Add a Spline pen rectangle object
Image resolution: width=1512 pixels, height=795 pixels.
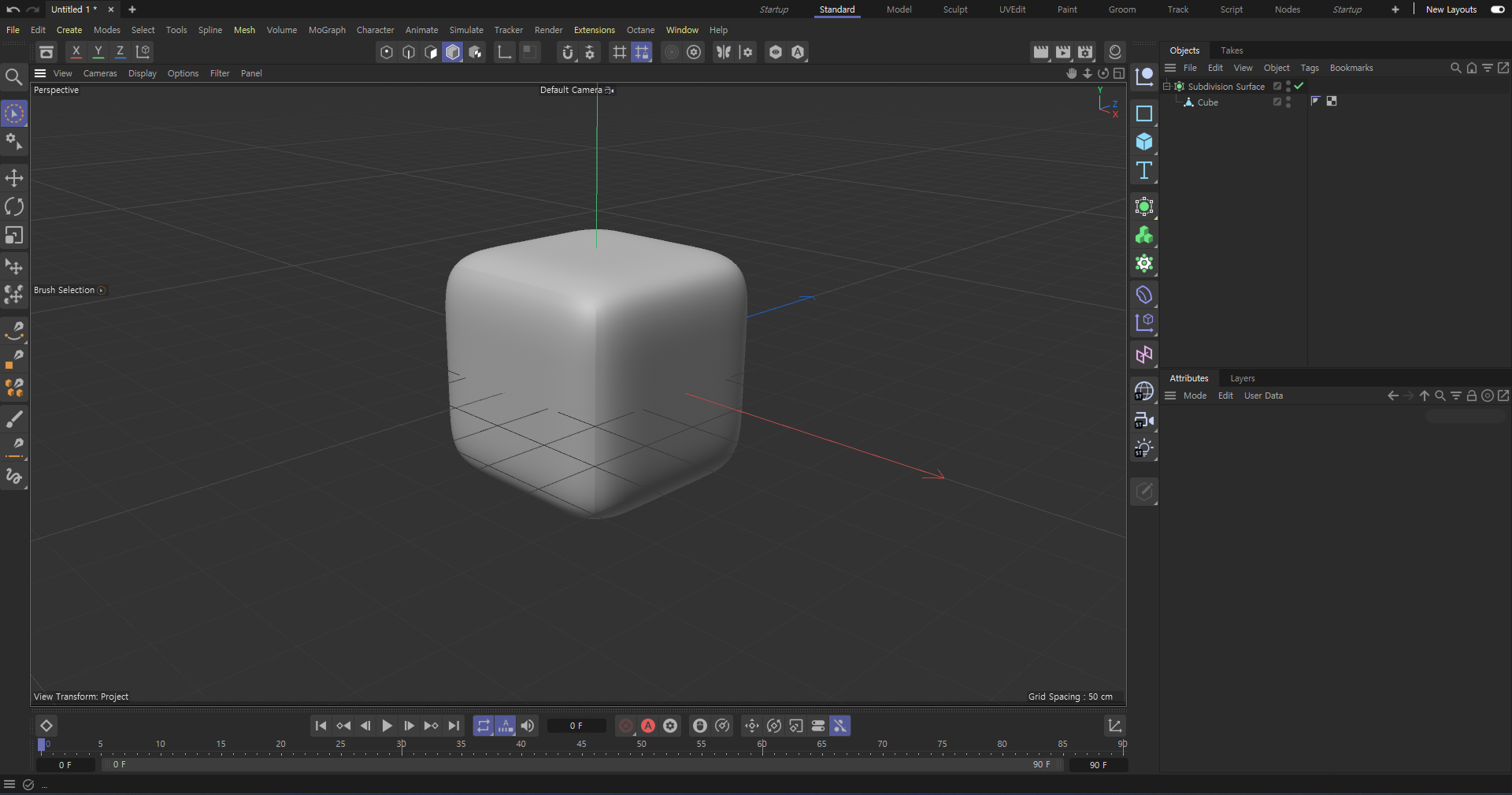point(1144,113)
